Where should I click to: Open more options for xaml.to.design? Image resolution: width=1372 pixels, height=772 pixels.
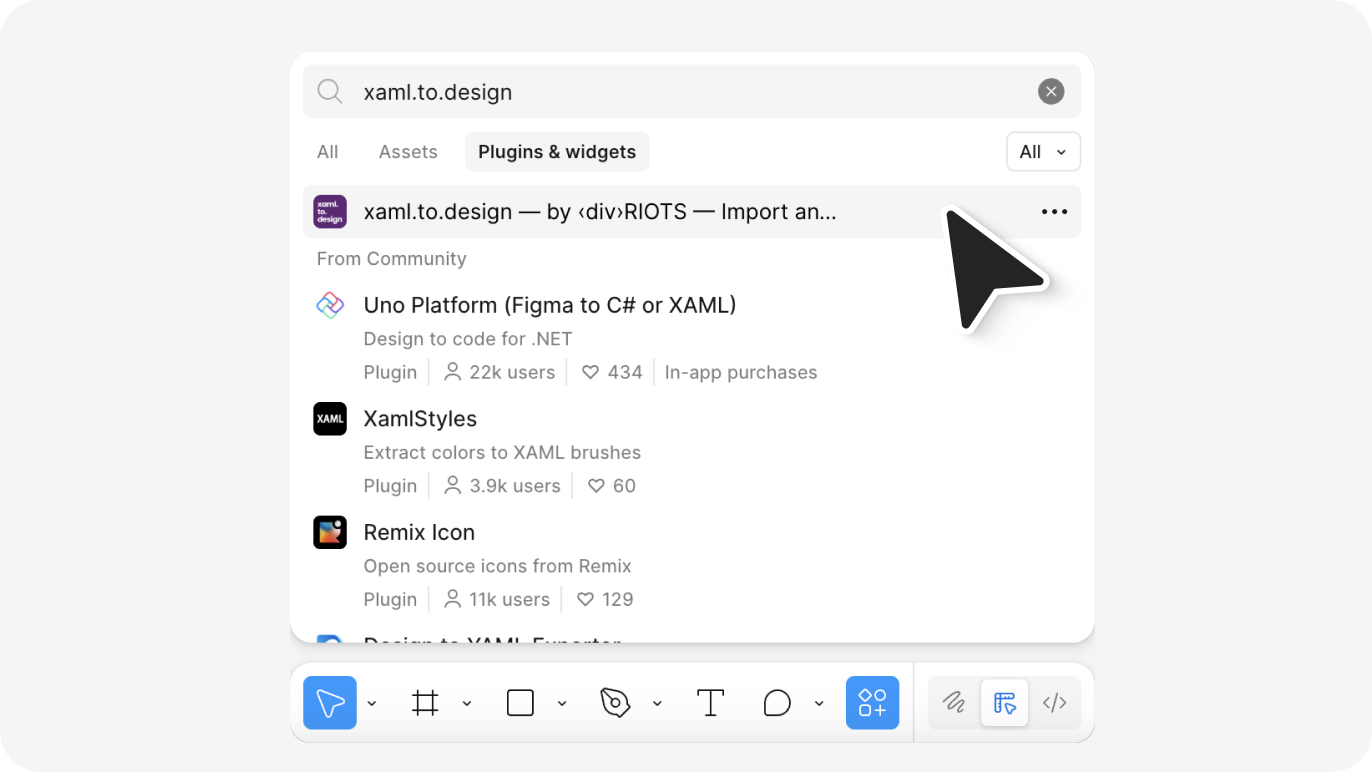coord(1054,212)
